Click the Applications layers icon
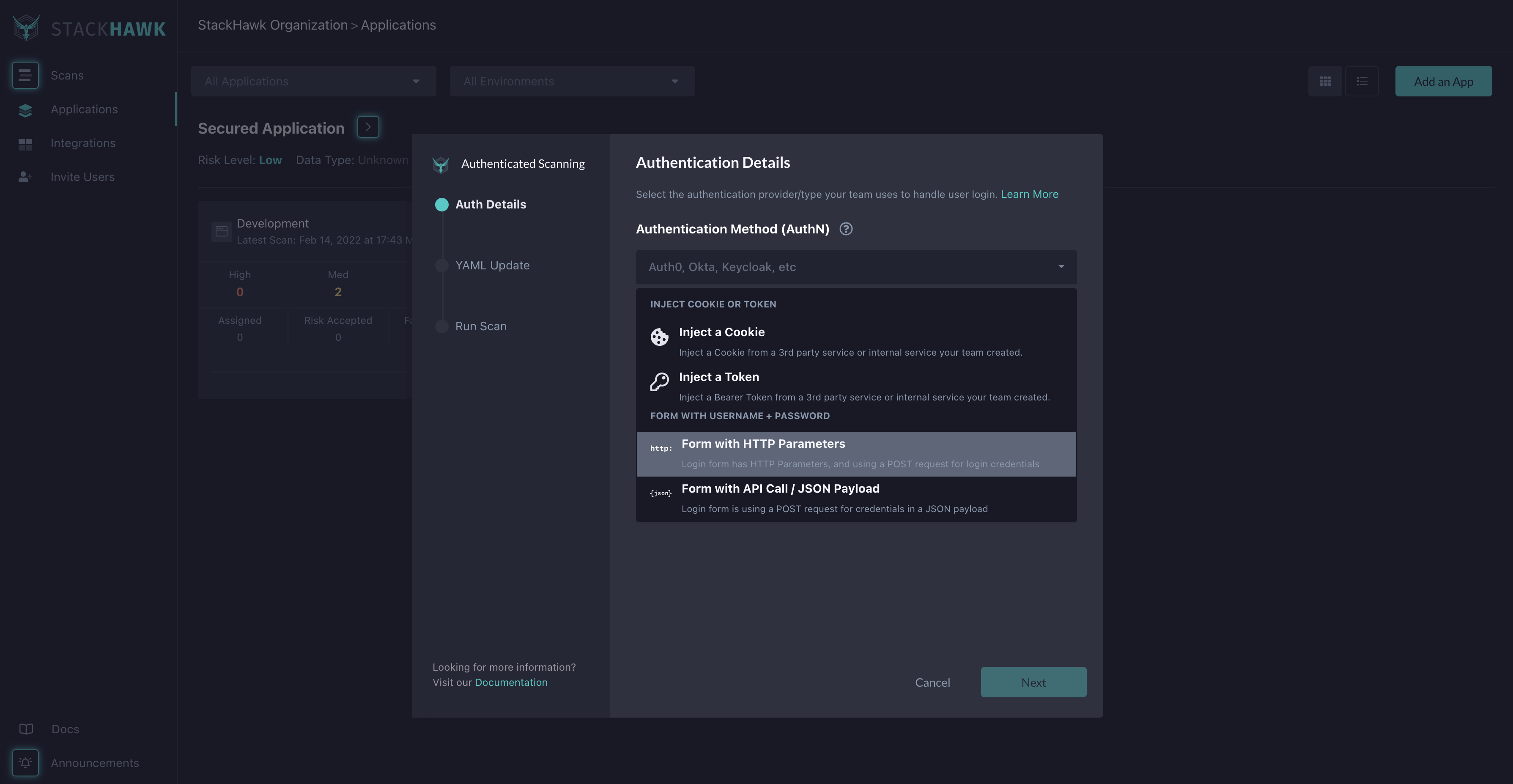This screenshot has height=784, width=1513. pos(25,110)
